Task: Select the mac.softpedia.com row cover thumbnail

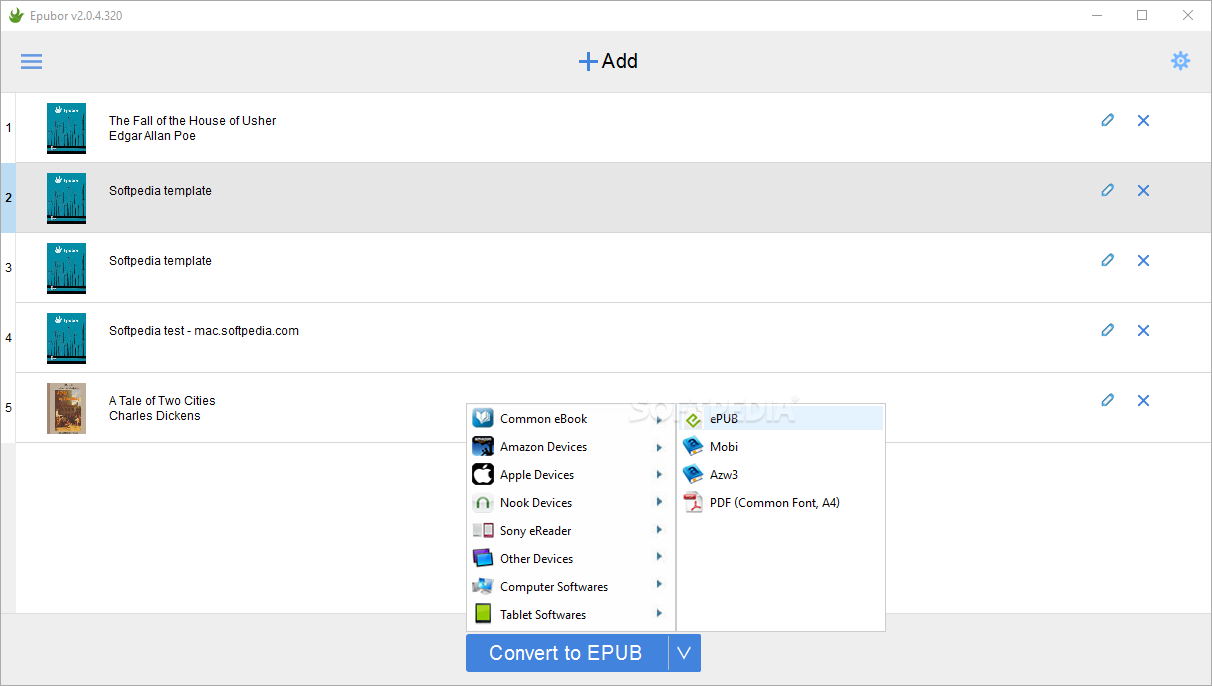Action: coord(66,338)
